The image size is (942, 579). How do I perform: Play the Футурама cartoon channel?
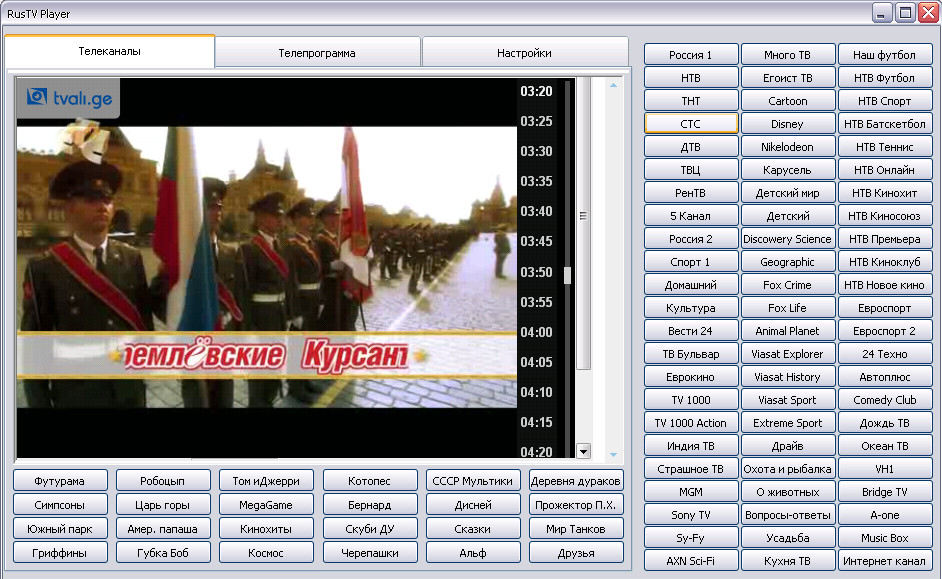(x=59, y=481)
